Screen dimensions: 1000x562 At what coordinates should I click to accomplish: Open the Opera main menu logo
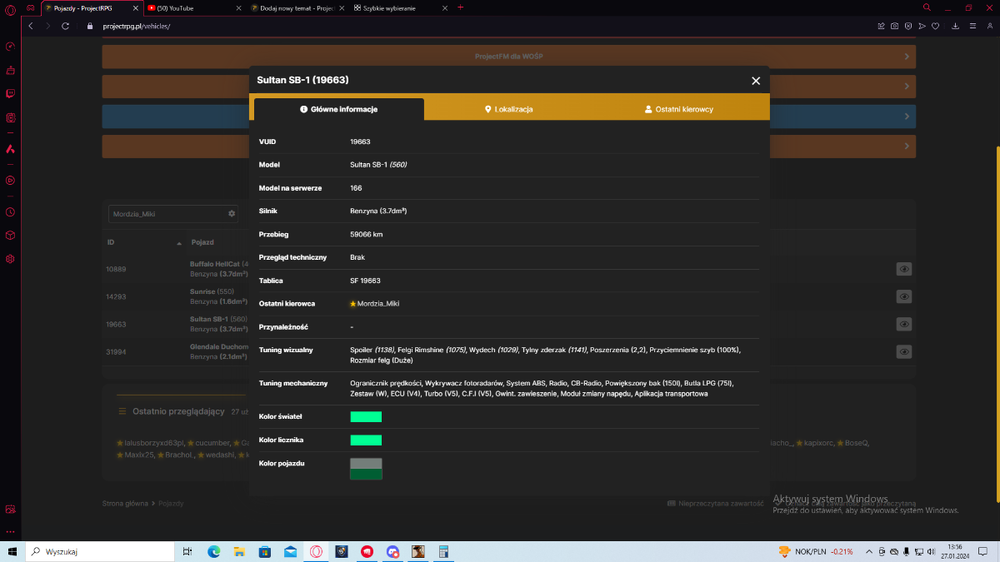pyautogui.click(x=10, y=10)
